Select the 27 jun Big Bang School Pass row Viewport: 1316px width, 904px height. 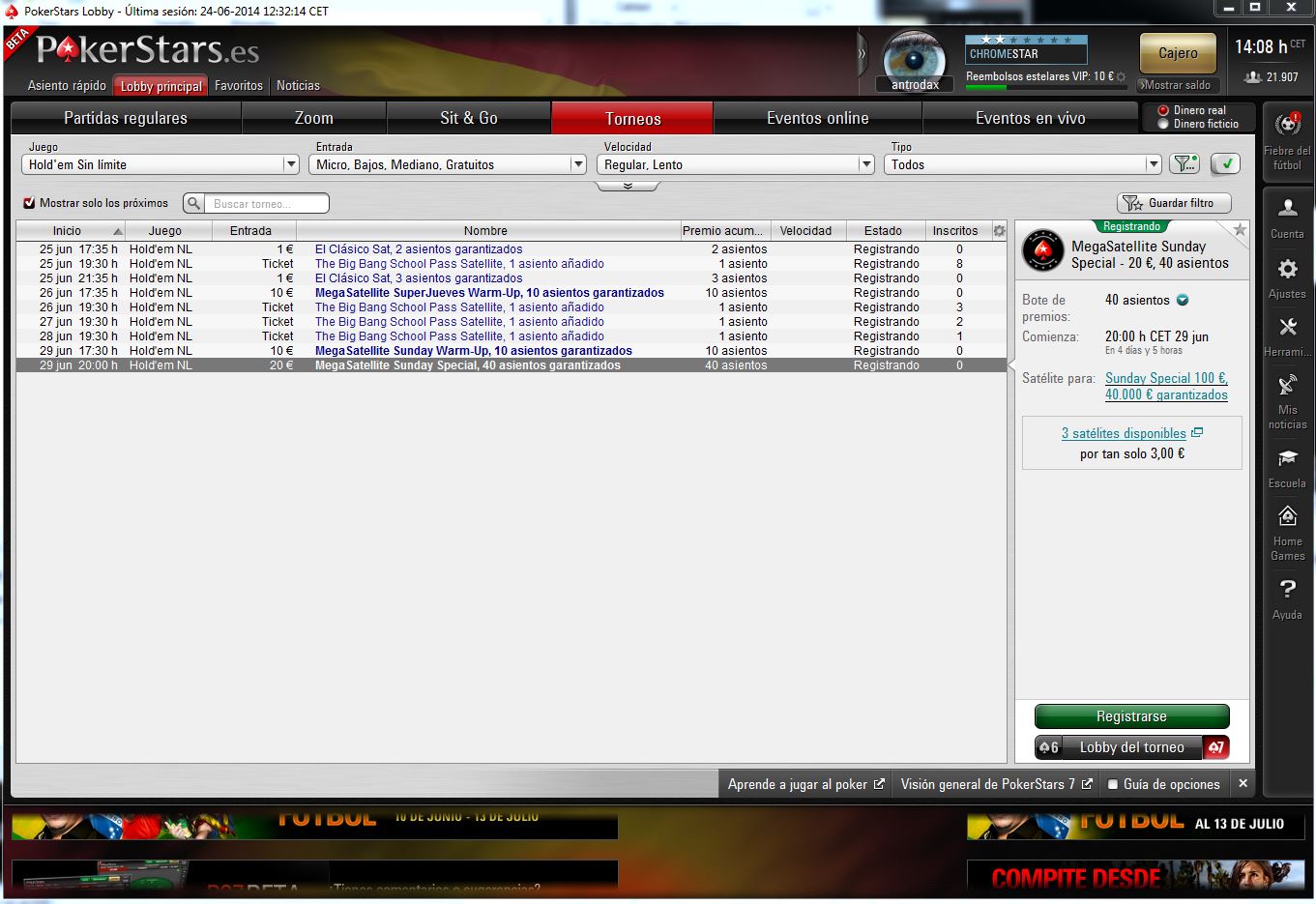point(511,322)
